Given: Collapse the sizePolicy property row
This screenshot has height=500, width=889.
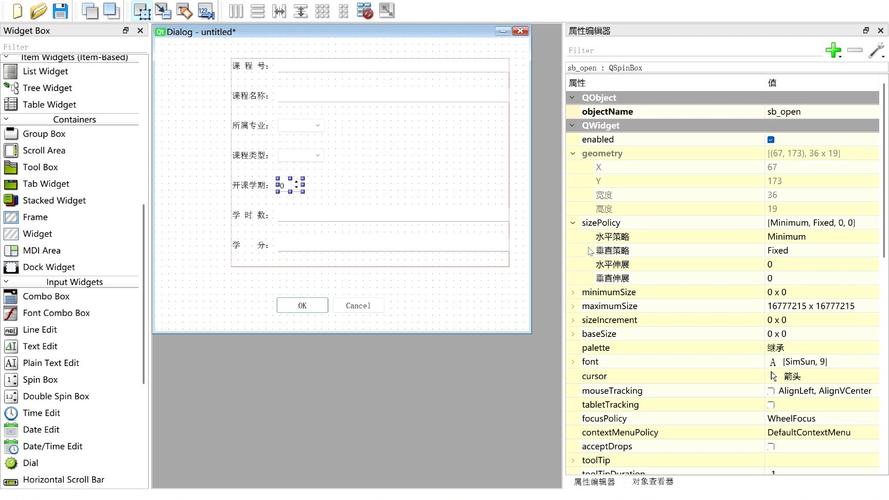Looking at the screenshot, I should tap(573, 223).
